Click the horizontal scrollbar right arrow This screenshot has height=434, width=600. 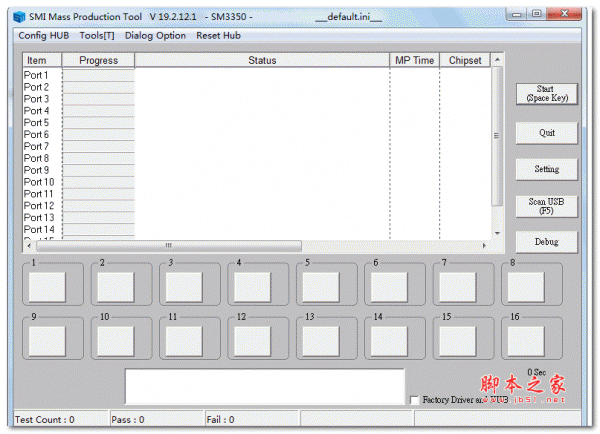484,246
